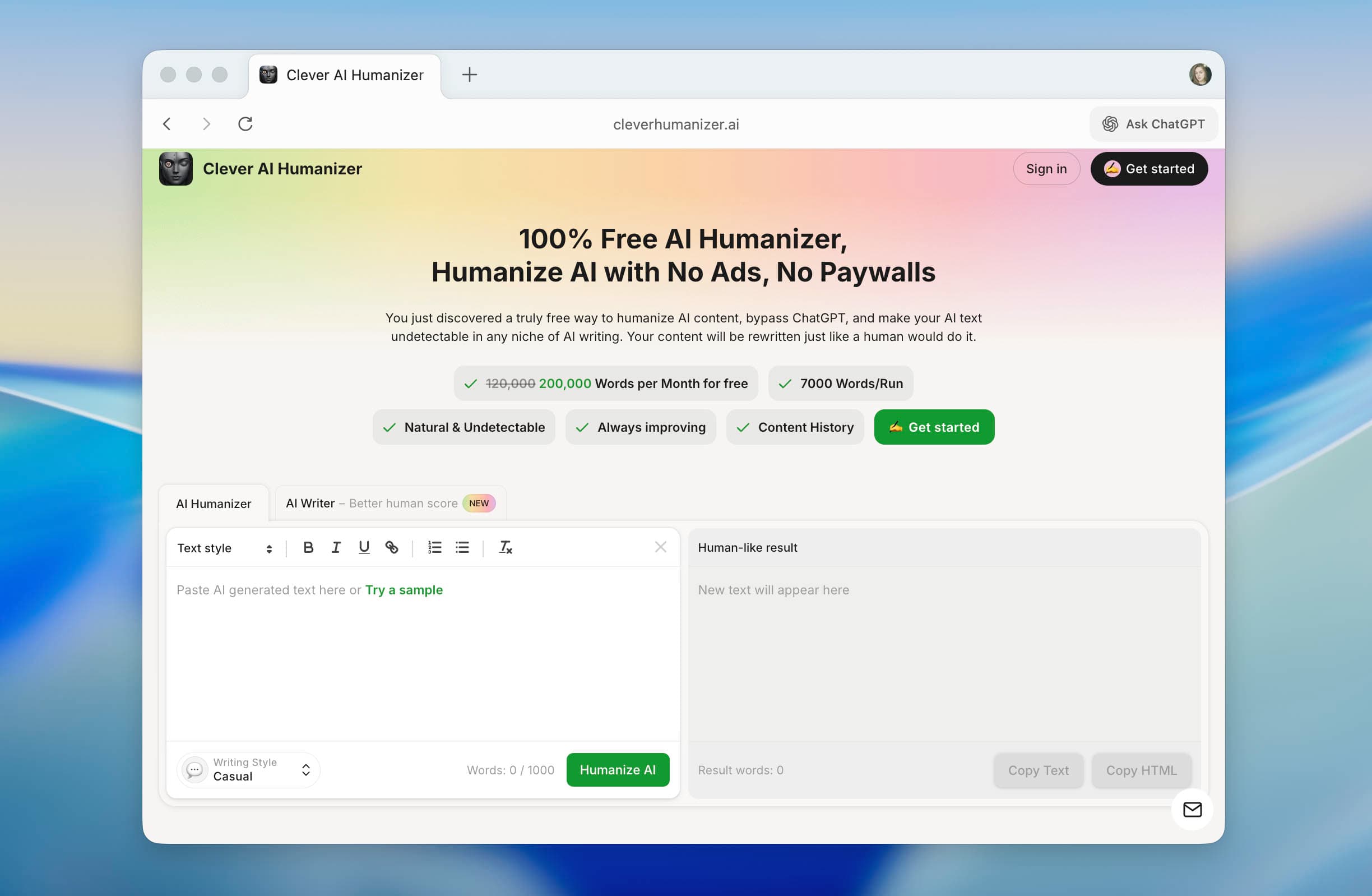This screenshot has height=896, width=1372.
Task: Click in the AI text paste area
Action: tap(423, 654)
